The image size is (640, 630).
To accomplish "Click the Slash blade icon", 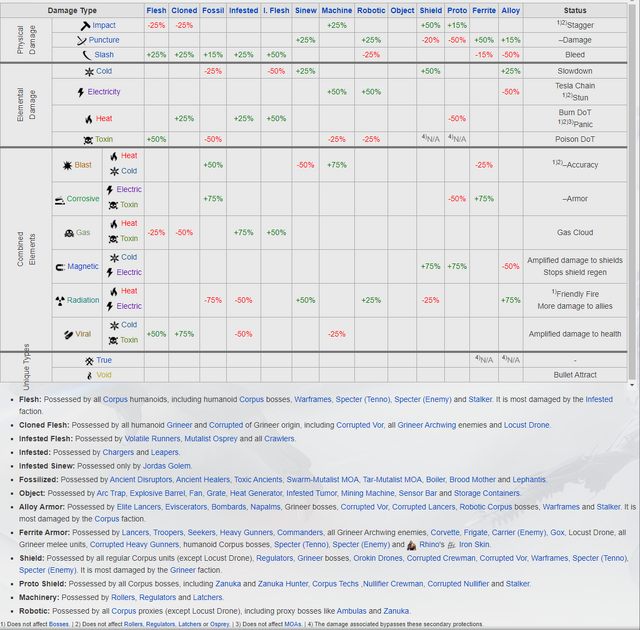I will point(87,55).
